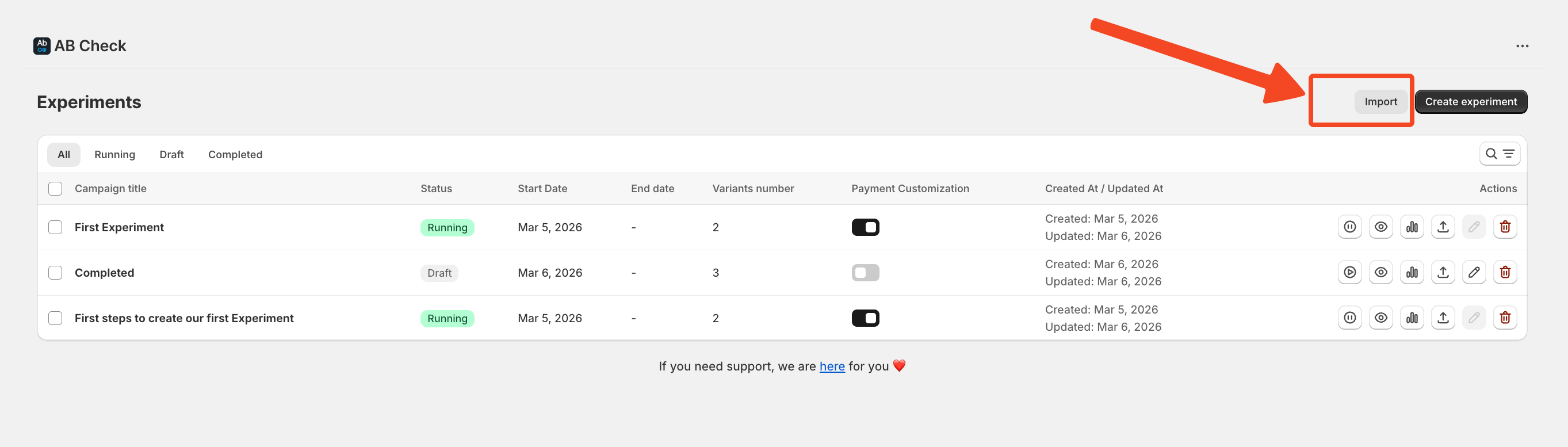Screen dimensions: 1568x447
Task: Open the support 'here' link
Action: tap(832, 366)
